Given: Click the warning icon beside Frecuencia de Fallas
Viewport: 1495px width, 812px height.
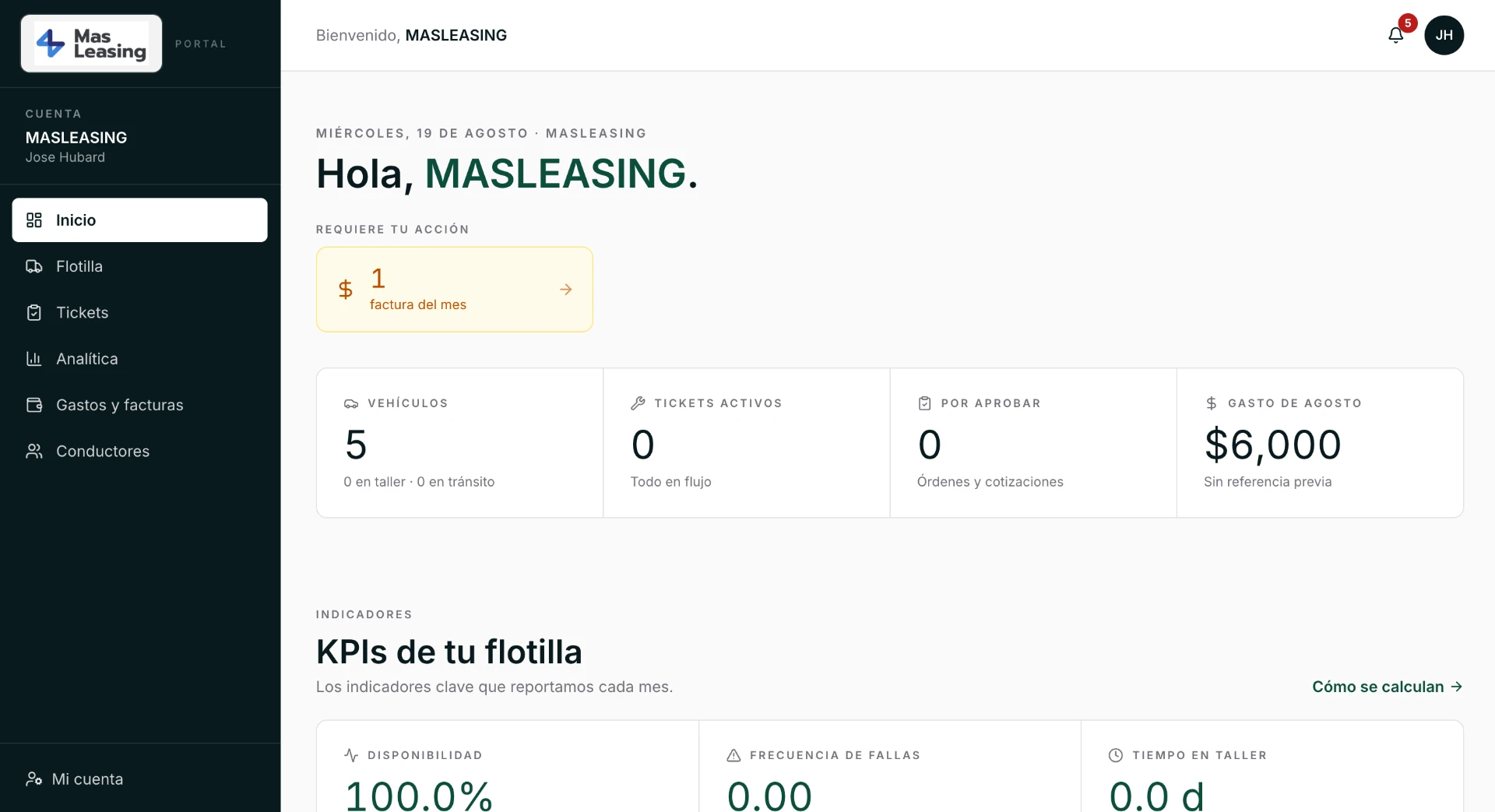Looking at the screenshot, I should click(733, 755).
